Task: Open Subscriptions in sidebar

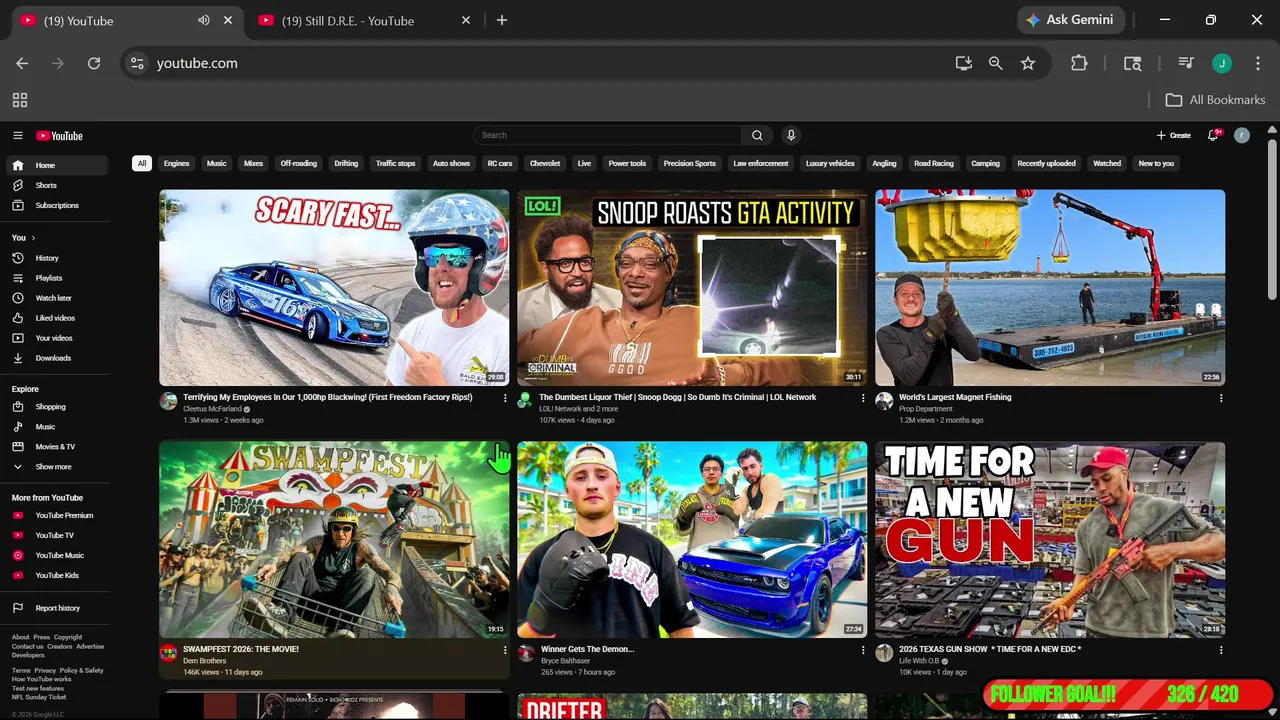Action: click(56, 205)
